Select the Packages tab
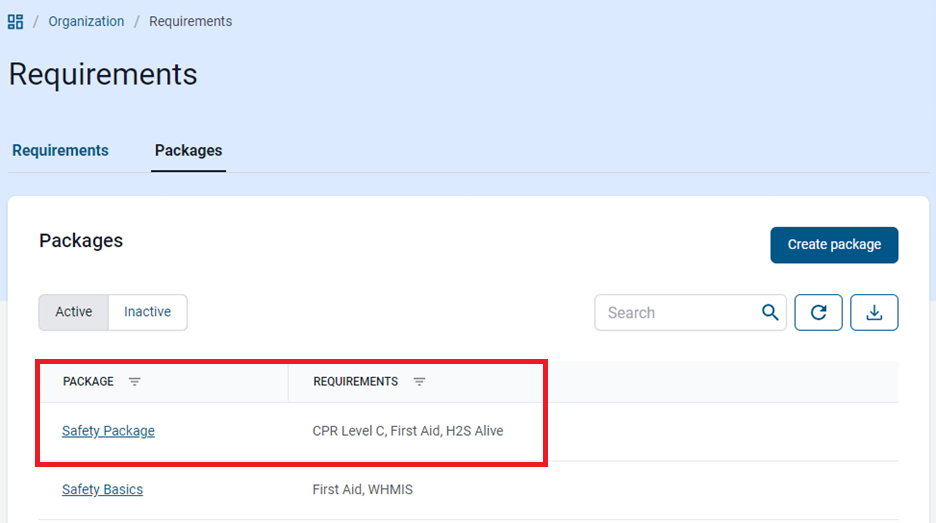This screenshot has height=523, width=936. click(188, 151)
